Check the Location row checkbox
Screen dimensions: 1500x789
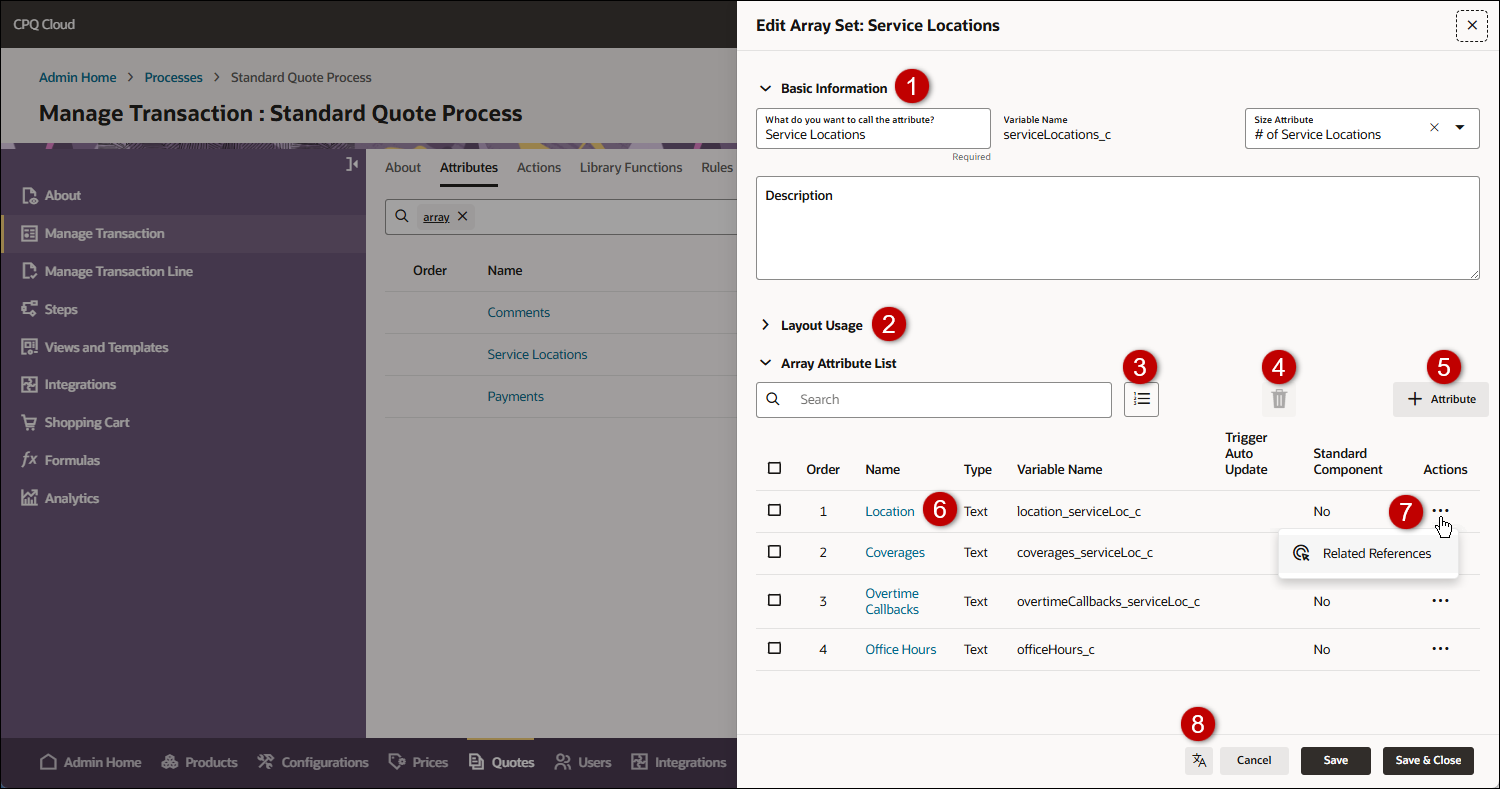[774, 510]
